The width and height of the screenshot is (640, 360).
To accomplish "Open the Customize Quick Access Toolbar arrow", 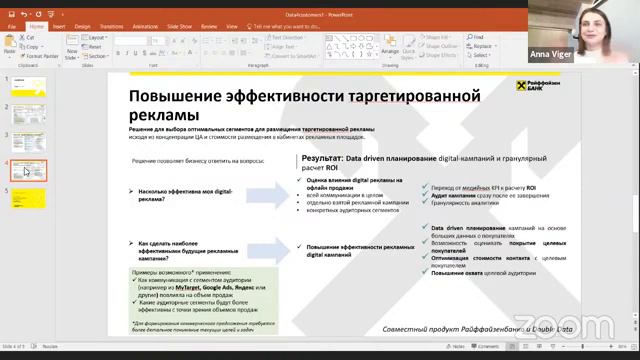I will pyautogui.click(x=62, y=15).
